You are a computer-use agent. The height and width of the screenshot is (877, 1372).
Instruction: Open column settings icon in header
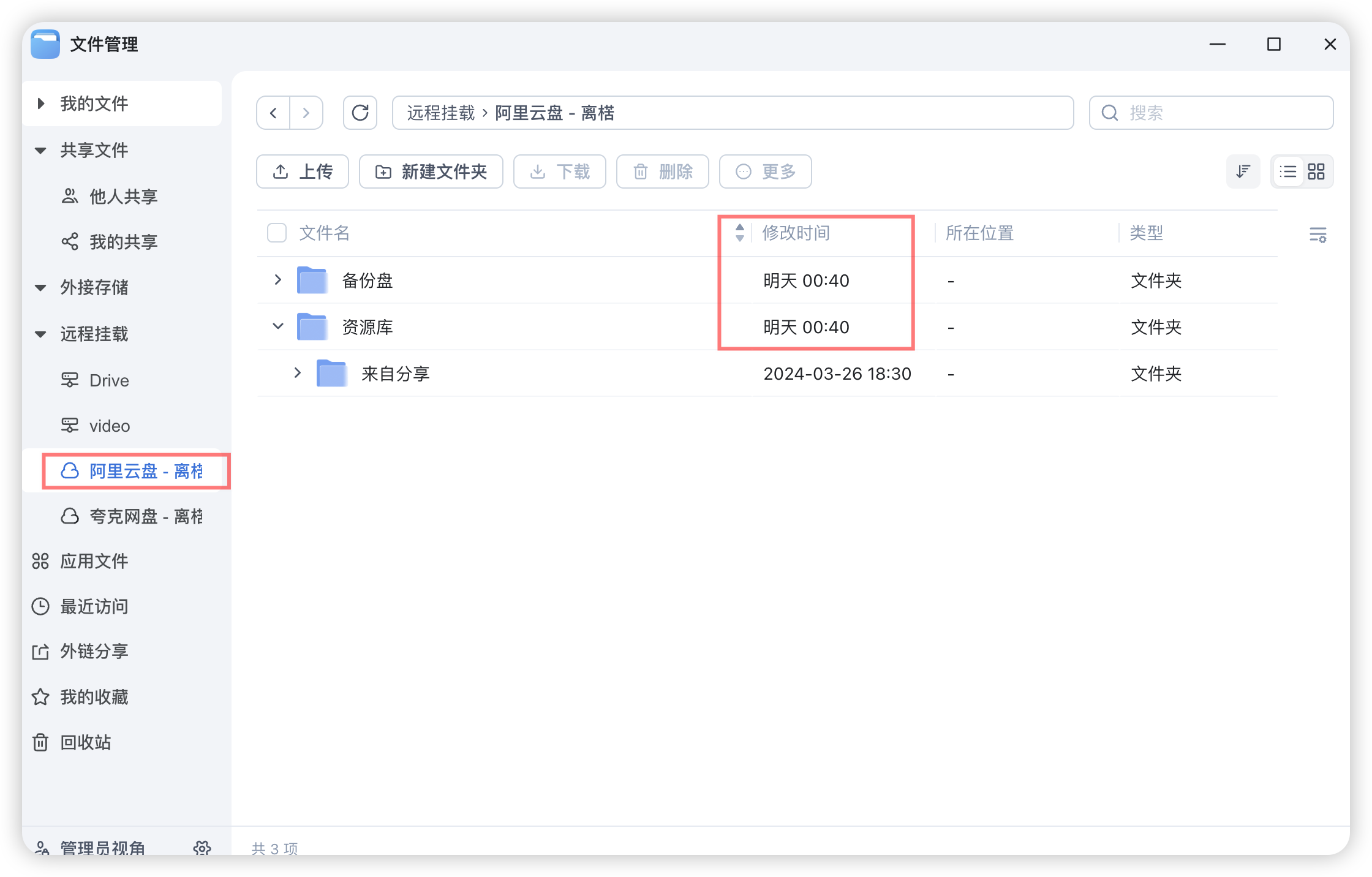click(1317, 235)
